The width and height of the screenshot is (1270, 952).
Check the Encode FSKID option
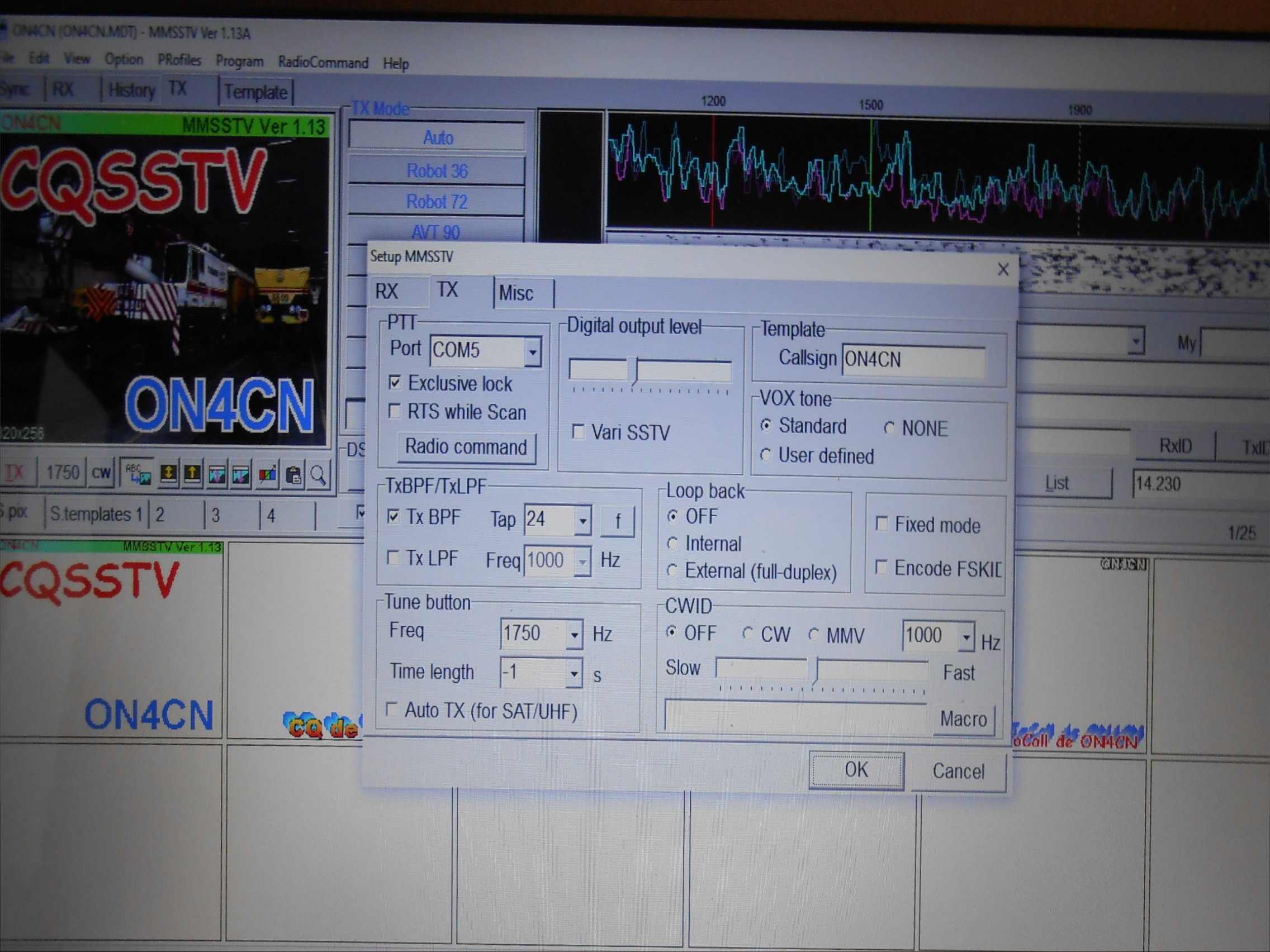(882, 567)
